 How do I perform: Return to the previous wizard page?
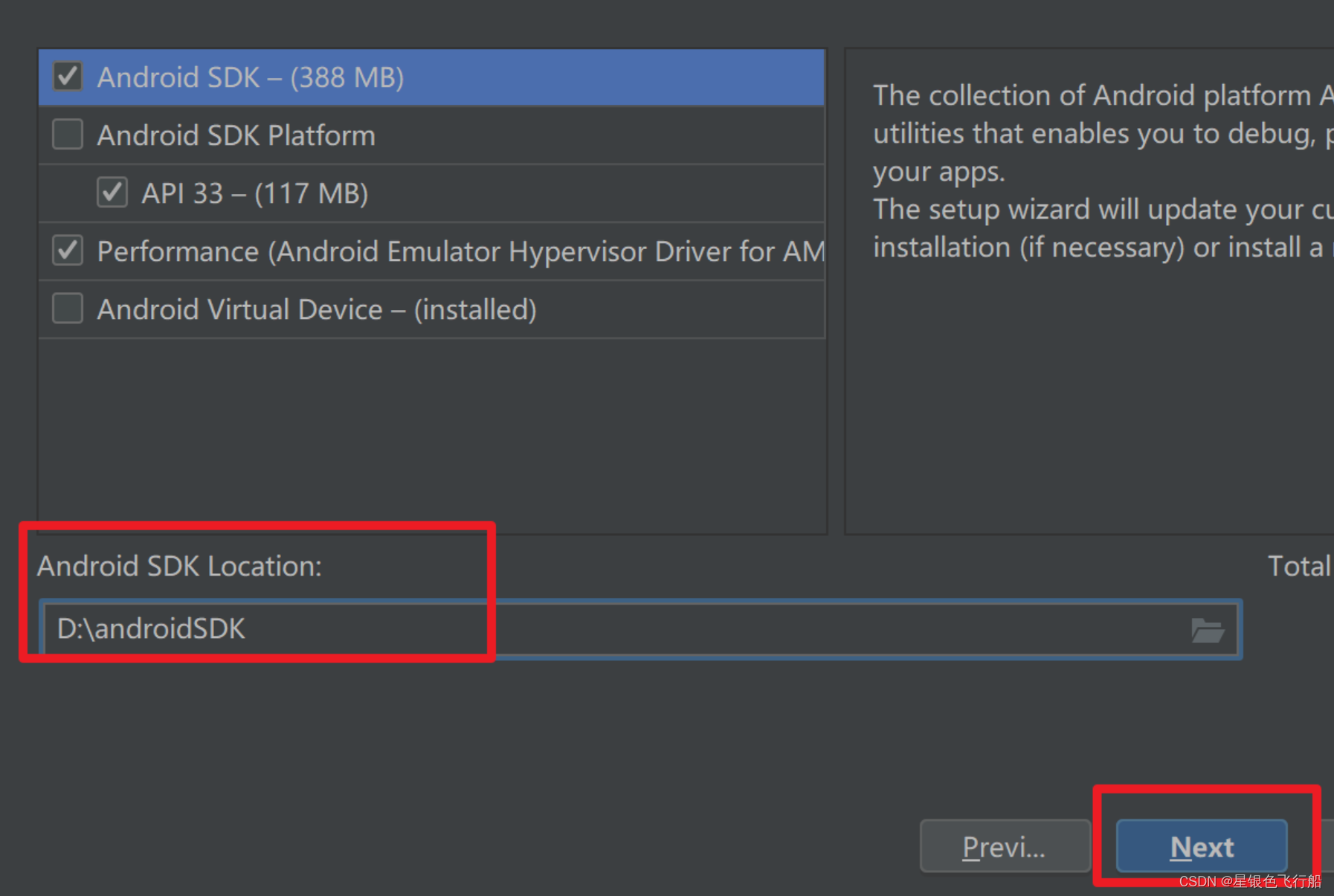coord(1005,846)
